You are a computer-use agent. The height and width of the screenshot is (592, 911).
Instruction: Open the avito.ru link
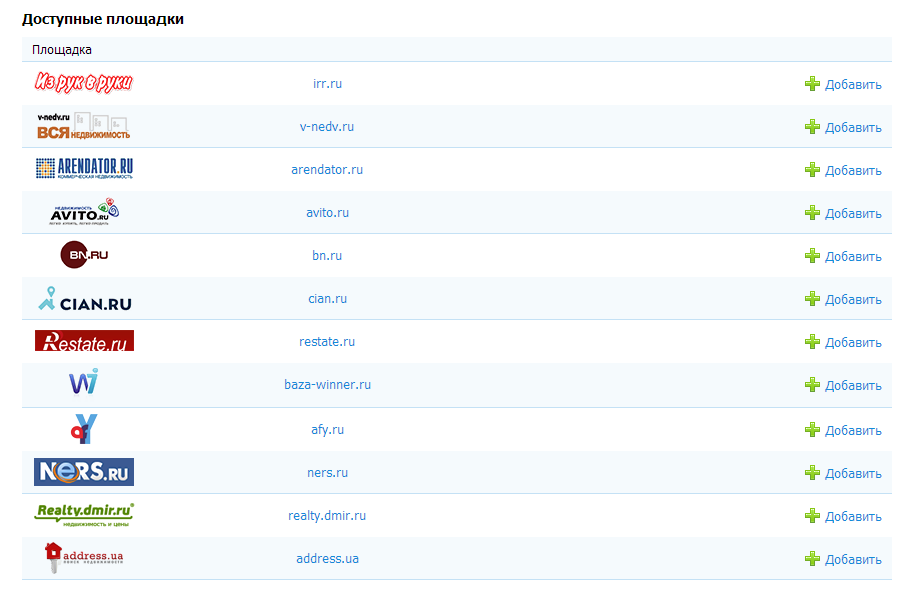tap(327, 213)
